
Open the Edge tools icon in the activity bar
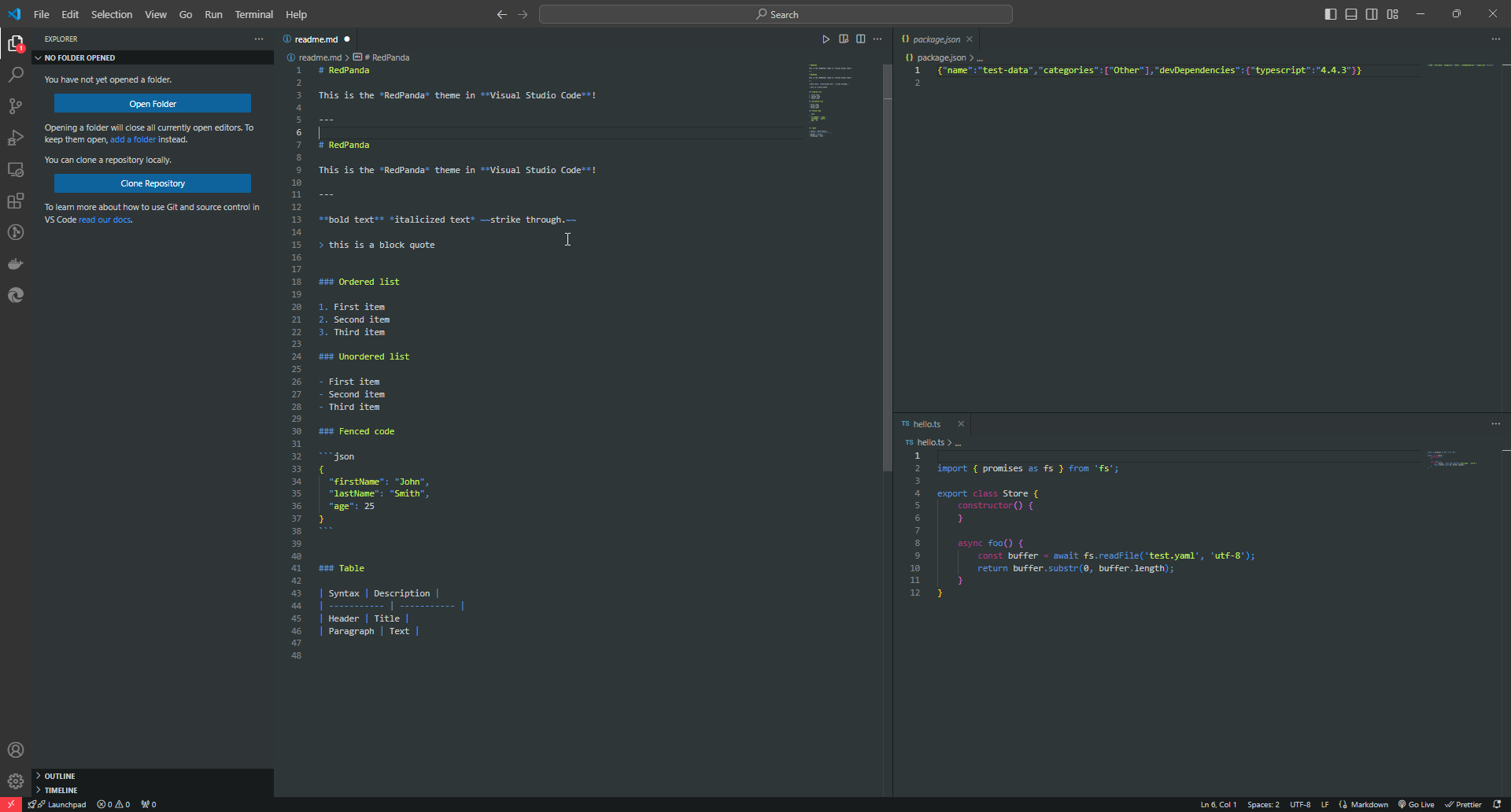coord(16,295)
